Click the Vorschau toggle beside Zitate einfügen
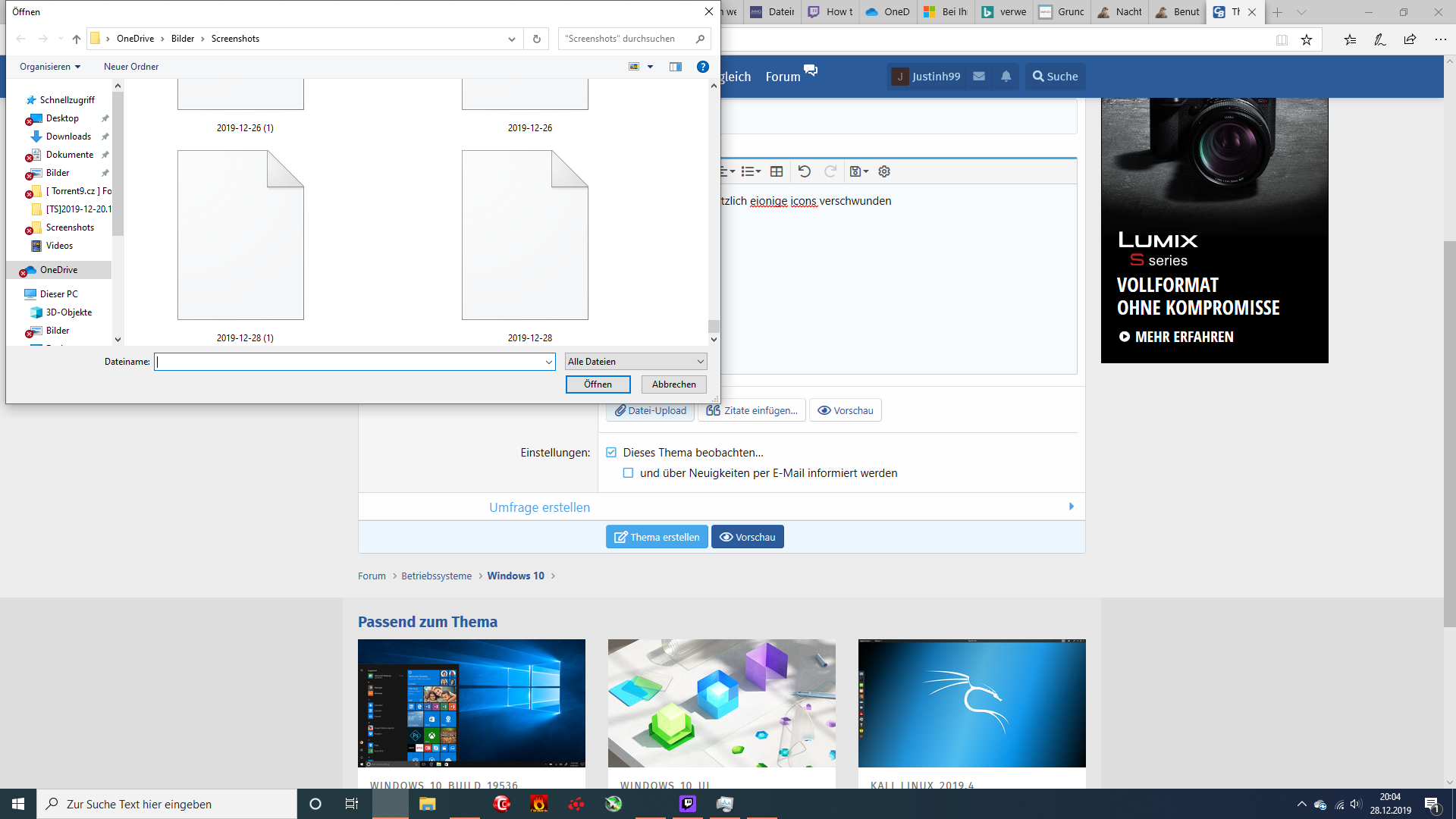The width and height of the screenshot is (1456, 819). (845, 410)
